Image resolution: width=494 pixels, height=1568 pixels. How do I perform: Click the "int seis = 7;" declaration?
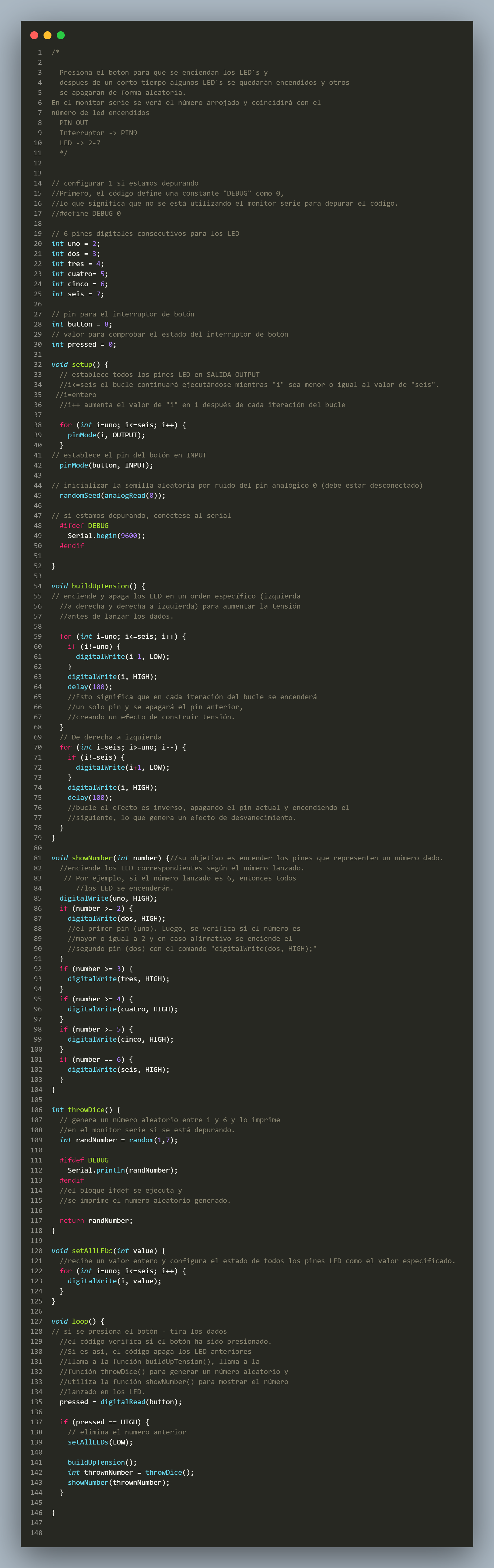78,294
